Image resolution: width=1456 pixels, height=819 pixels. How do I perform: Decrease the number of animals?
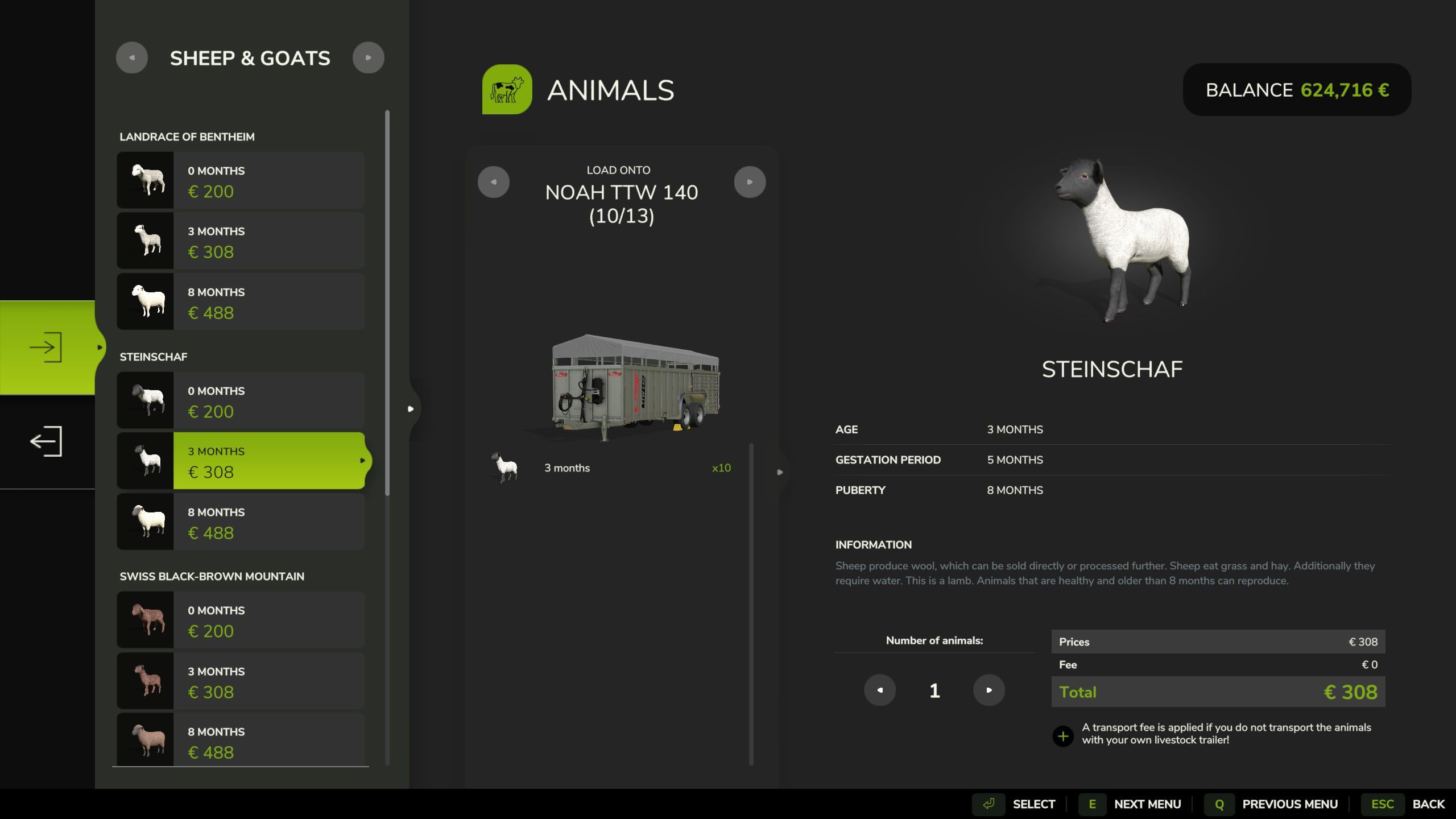[x=879, y=690]
